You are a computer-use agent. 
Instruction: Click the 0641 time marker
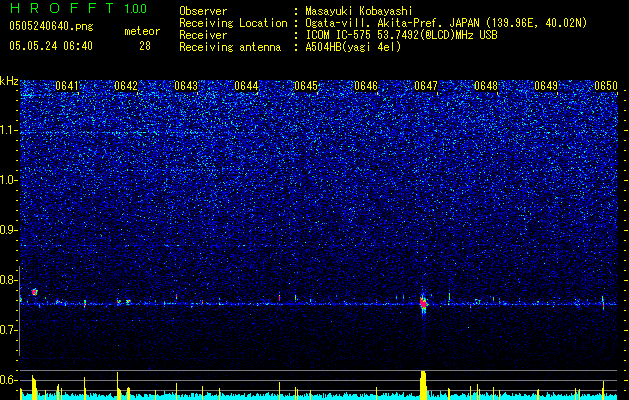coord(67,86)
